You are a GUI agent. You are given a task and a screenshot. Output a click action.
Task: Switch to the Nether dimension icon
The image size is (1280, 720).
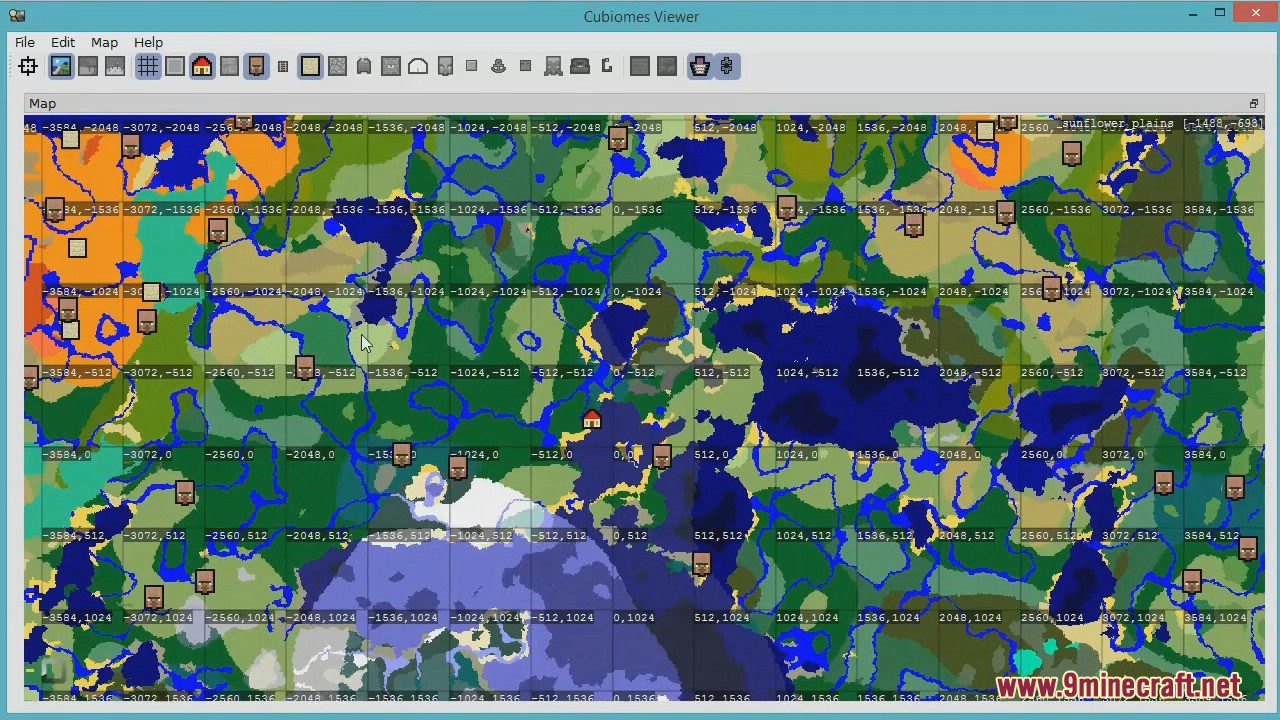[88, 67]
